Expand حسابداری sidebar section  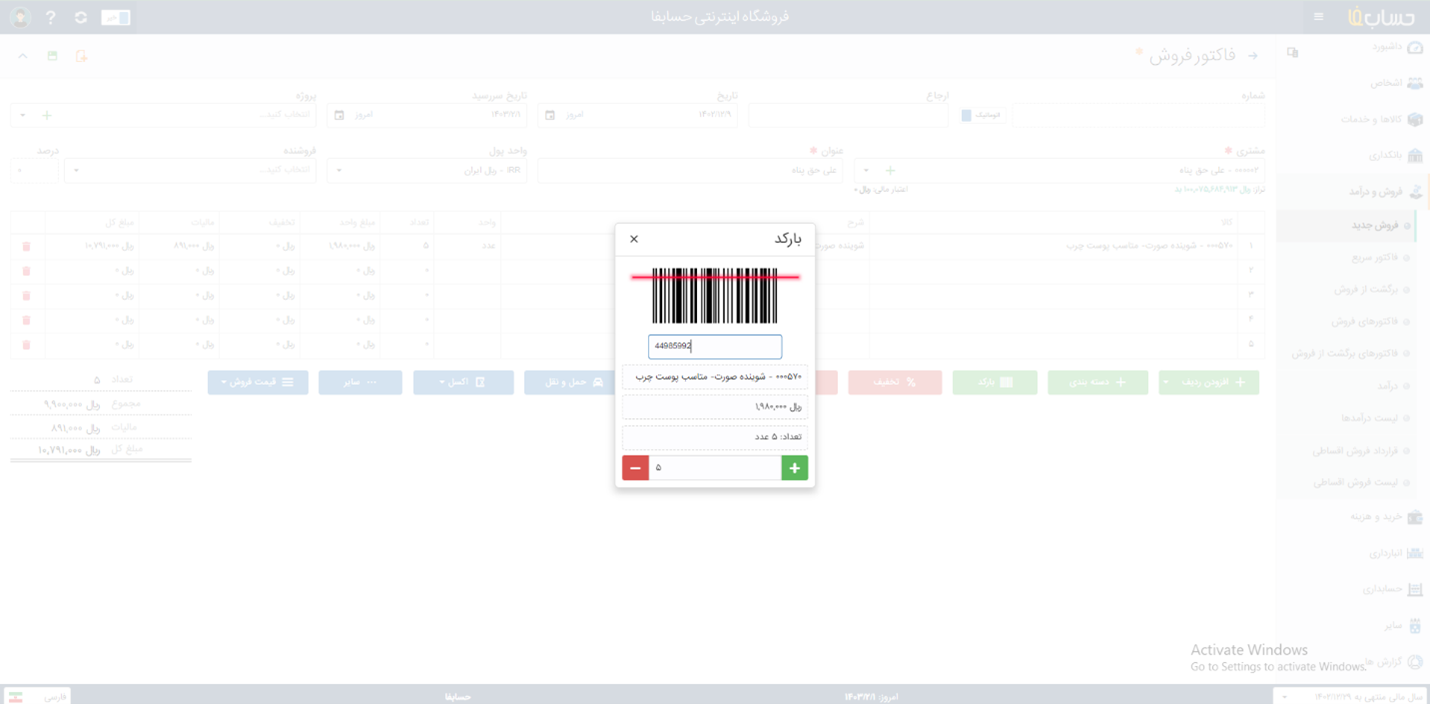coord(1393,589)
